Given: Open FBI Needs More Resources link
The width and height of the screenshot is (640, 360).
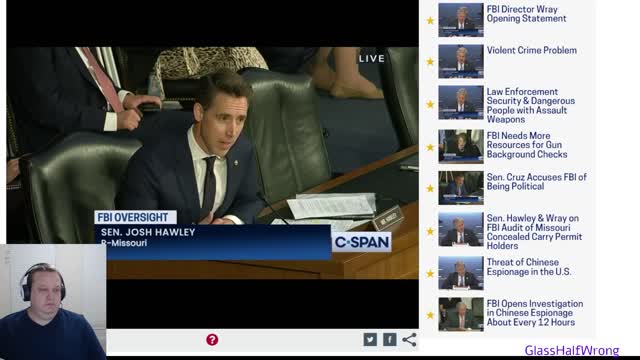Looking at the screenshot, I should tap(527, 145).
